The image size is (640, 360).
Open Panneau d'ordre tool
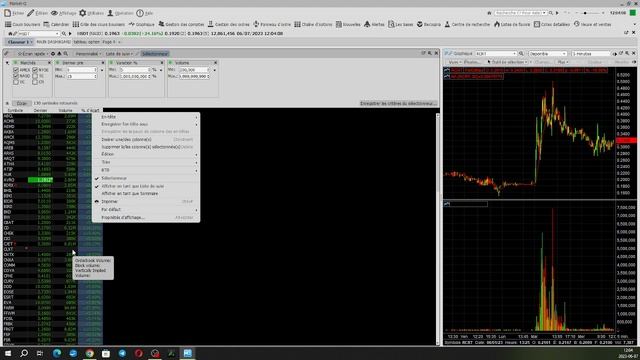pos(272,24)
